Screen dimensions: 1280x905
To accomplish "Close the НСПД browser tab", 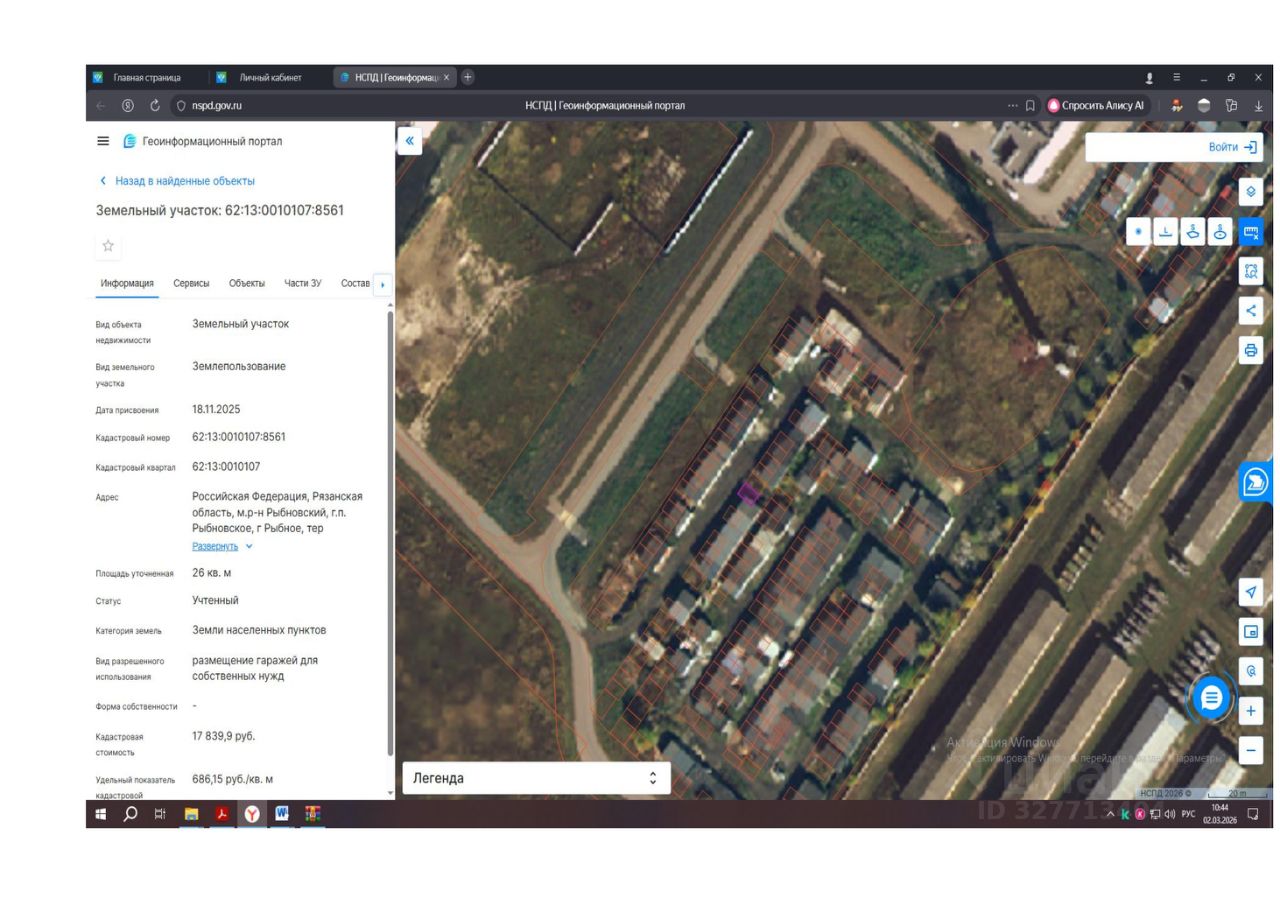I will point(447,77).
